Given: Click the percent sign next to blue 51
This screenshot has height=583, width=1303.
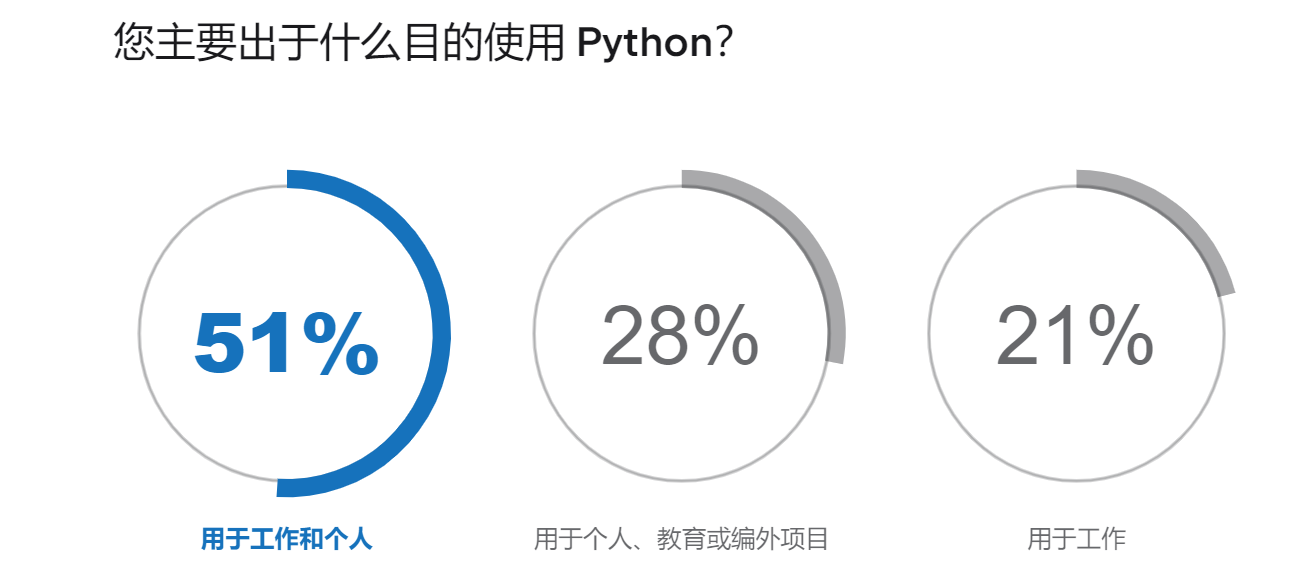Looking at the screenshot, I should [340, 344].
